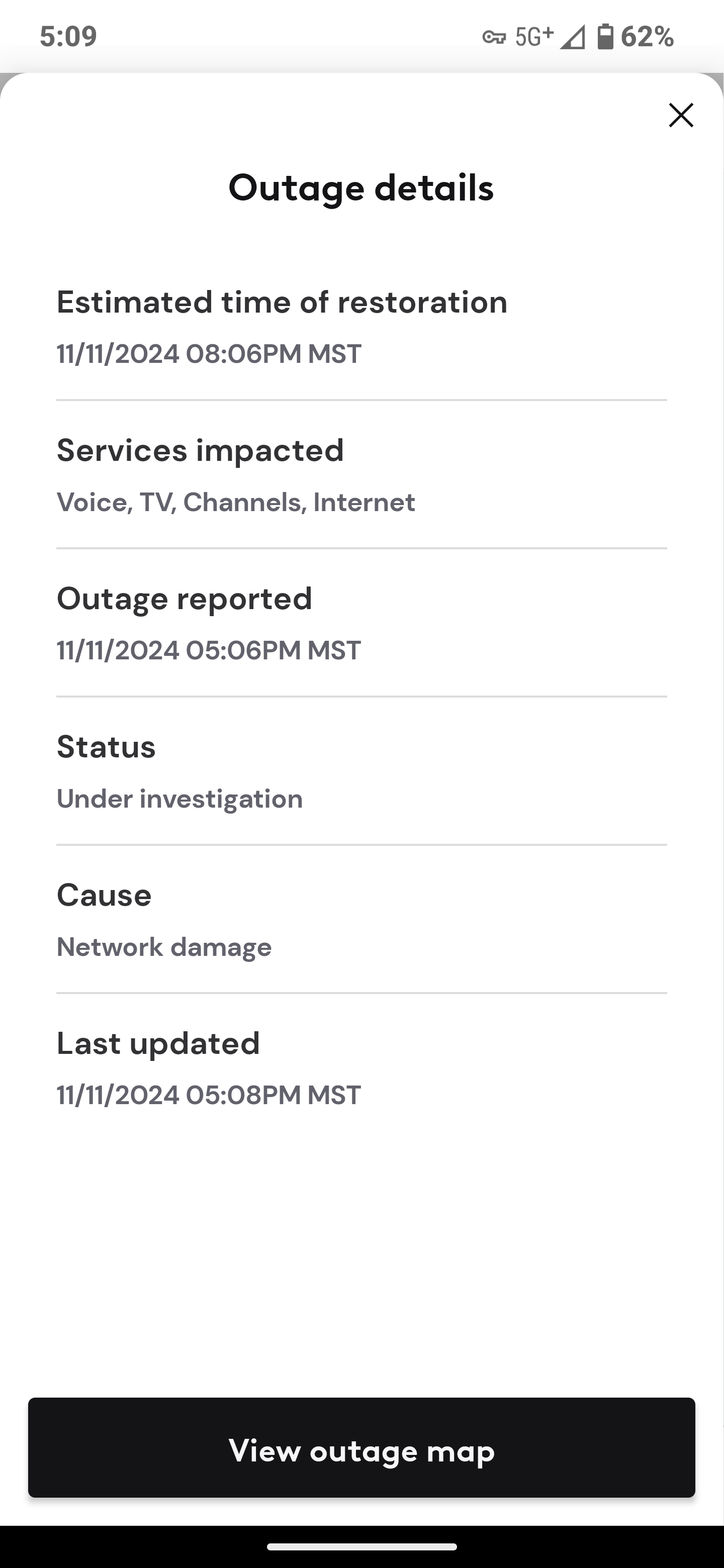Tap the Outage details title
724x1568 pixels.
[361, 187]
